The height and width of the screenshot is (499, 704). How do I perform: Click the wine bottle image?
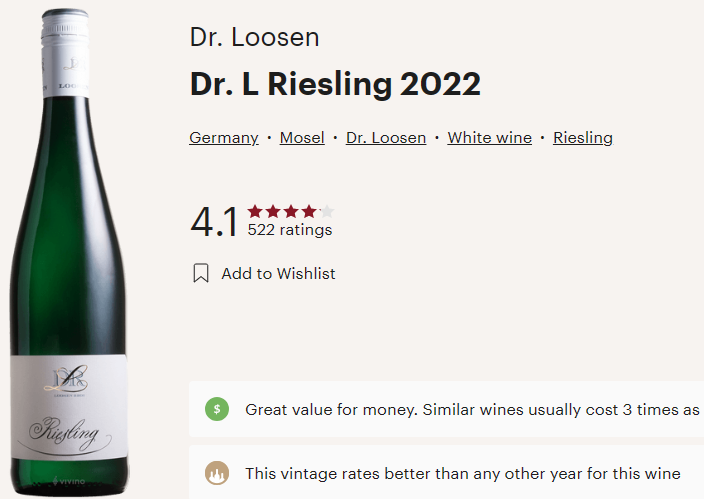click(70, 250)
